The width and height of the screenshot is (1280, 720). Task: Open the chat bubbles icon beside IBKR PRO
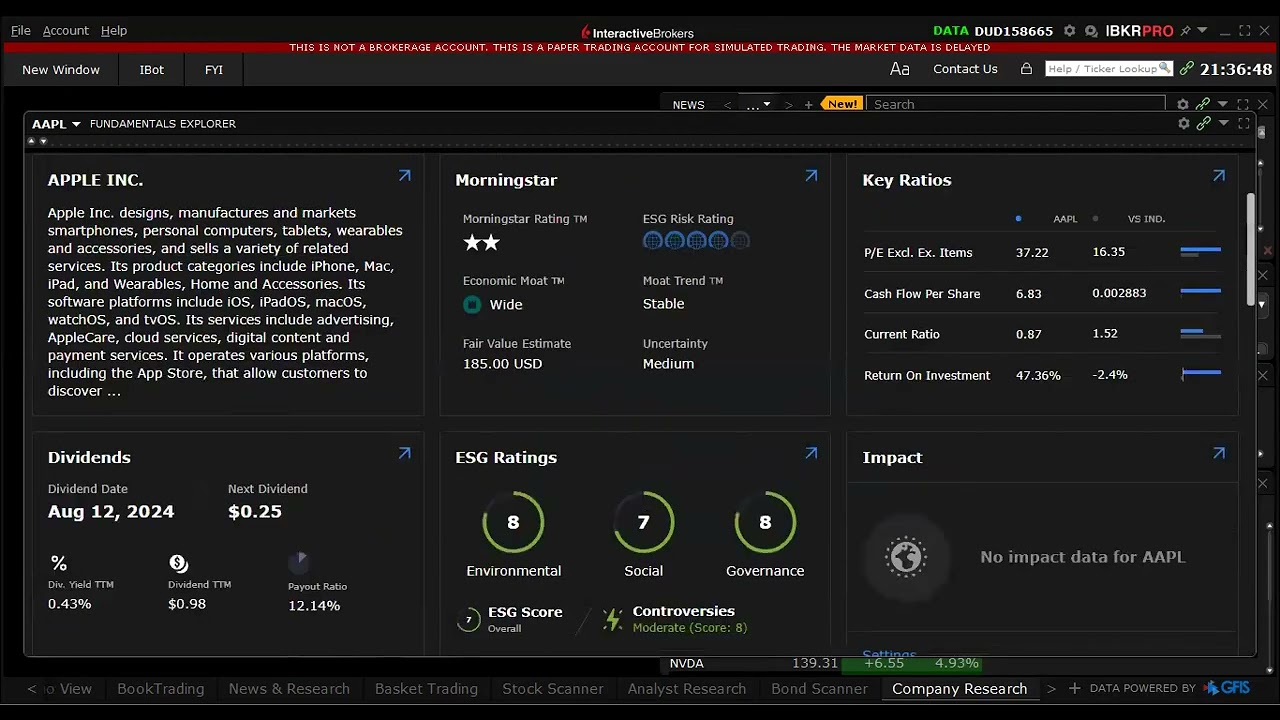point(1091,31)
